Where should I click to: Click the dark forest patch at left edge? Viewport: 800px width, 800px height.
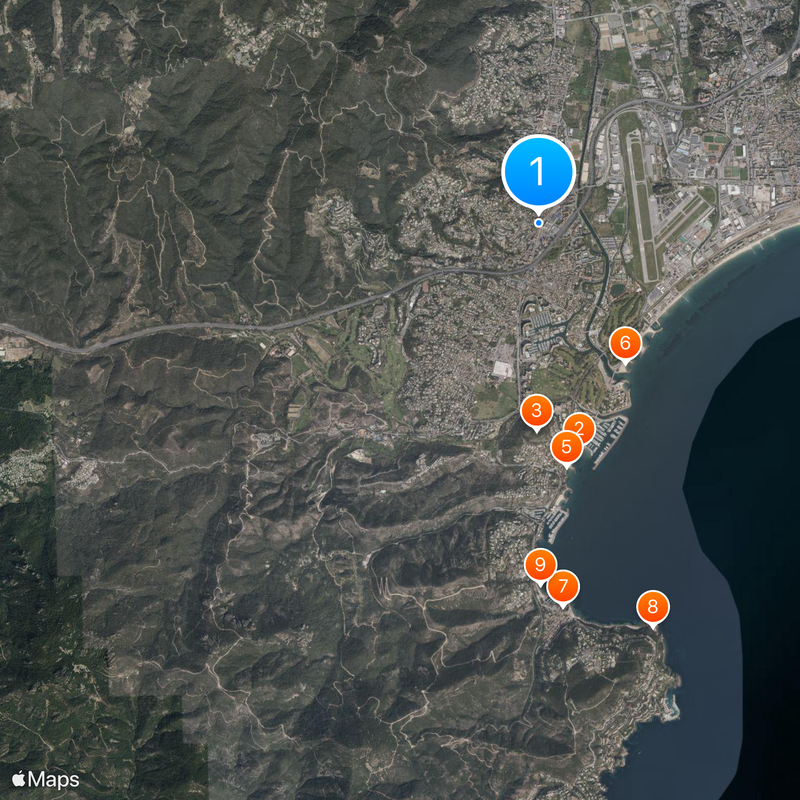click(25, 420)
